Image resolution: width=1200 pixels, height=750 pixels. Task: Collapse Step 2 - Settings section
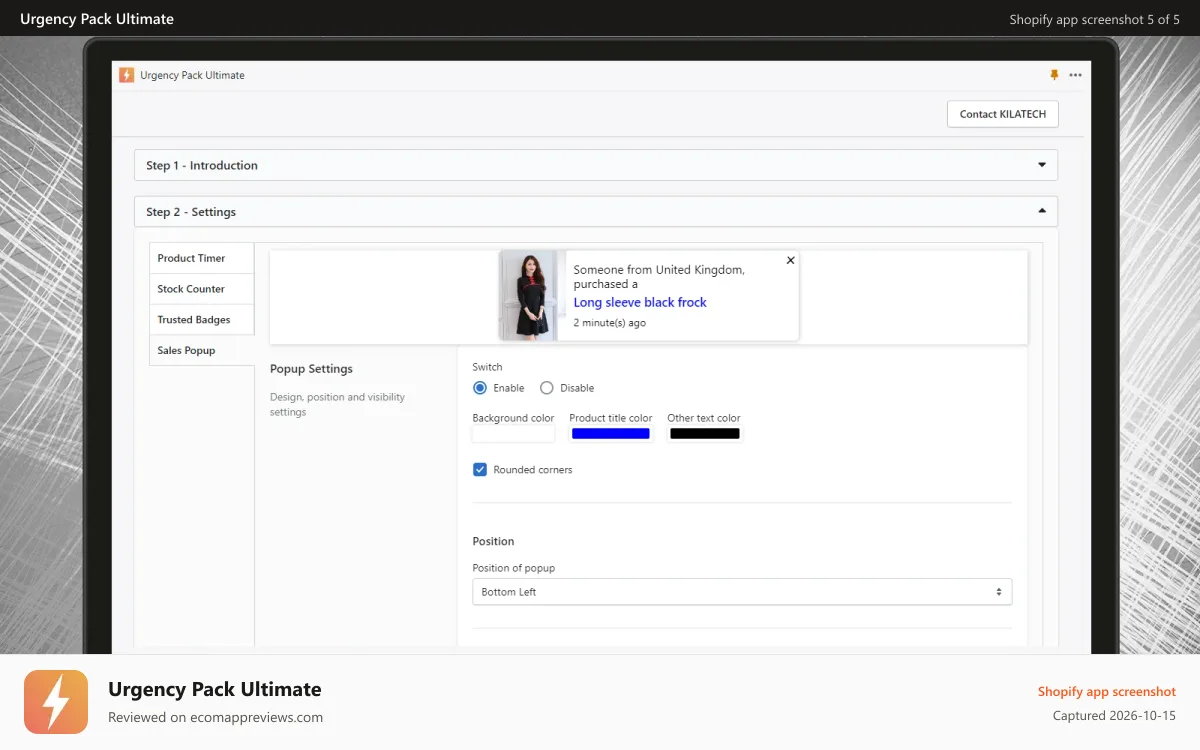(596, 212)
